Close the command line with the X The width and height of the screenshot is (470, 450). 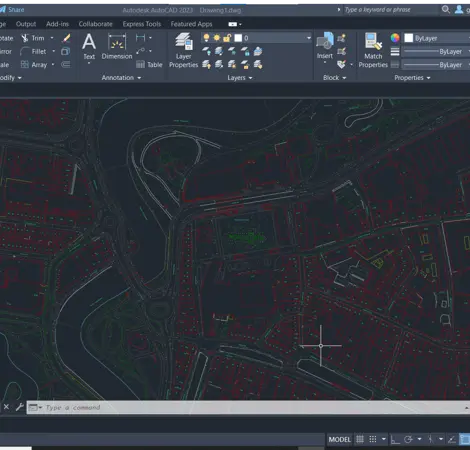pos(6,407)
